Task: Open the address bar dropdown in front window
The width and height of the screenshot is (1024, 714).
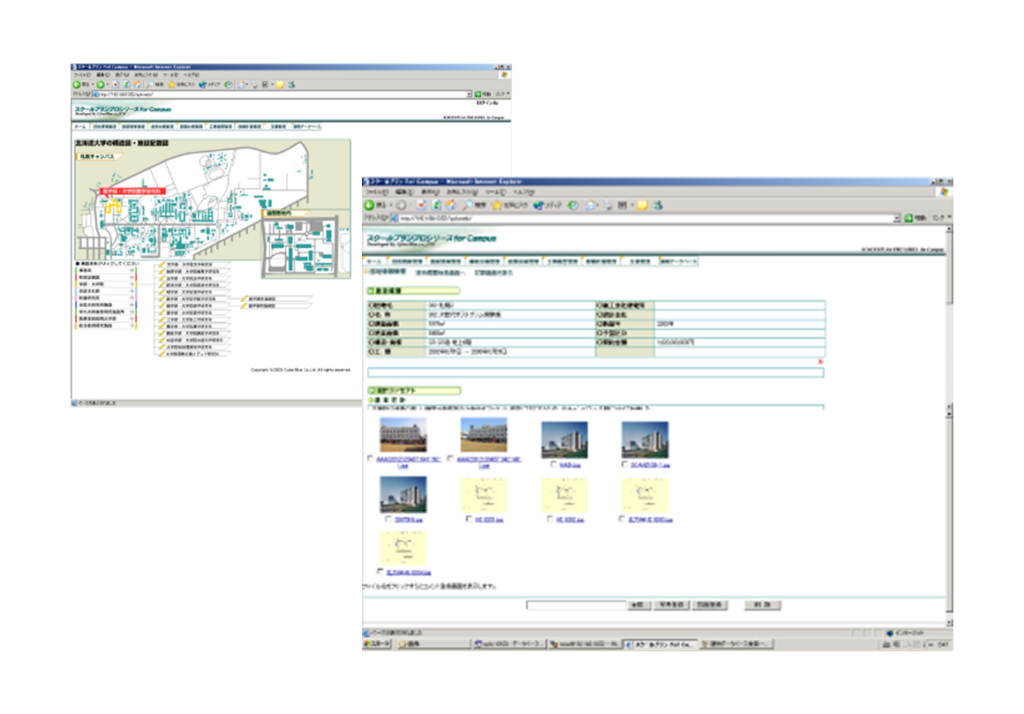Action: (x=897, y=218)
